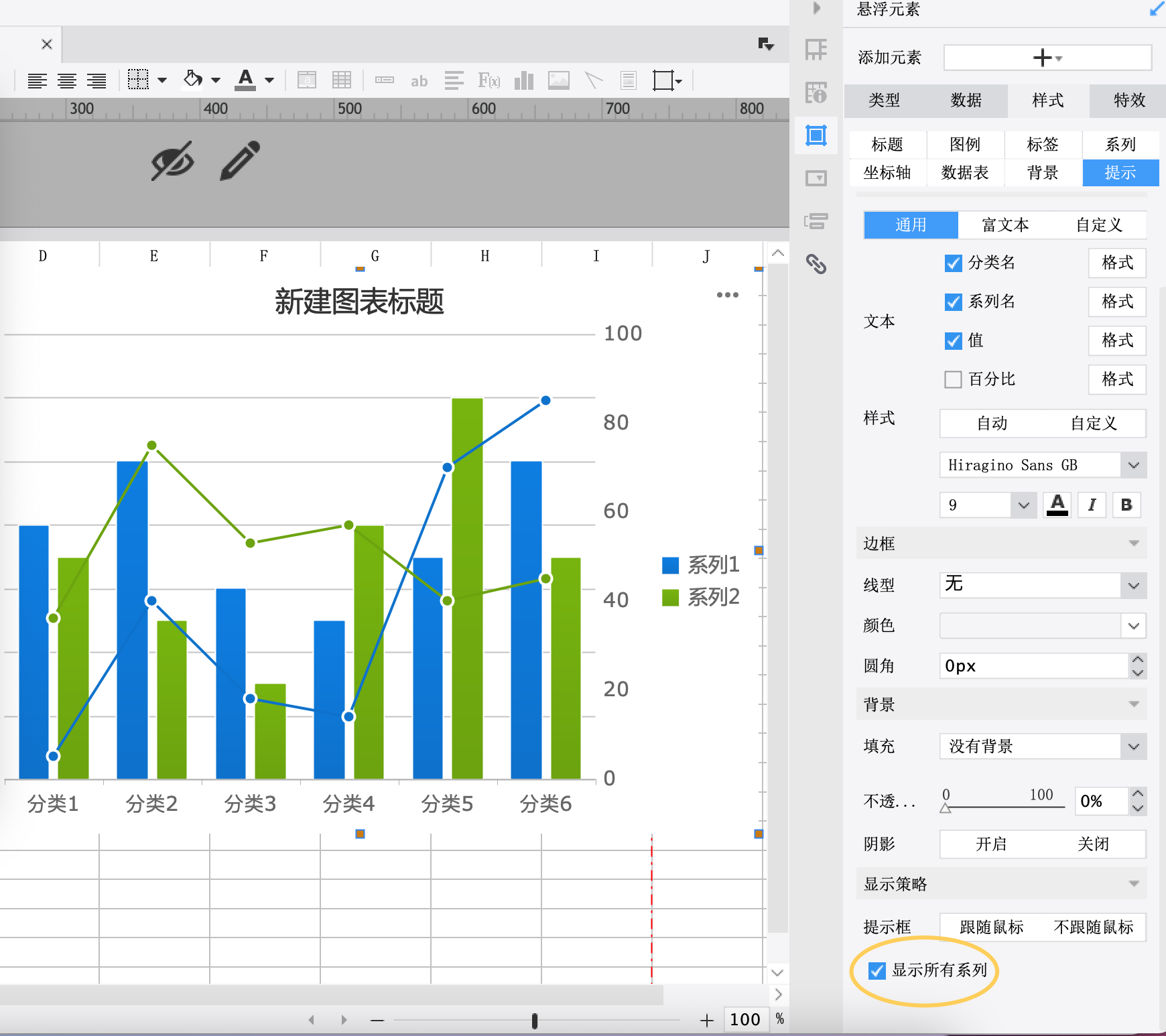
Task: Open the chart three-dots menu
Action: [x=727, y=295]
